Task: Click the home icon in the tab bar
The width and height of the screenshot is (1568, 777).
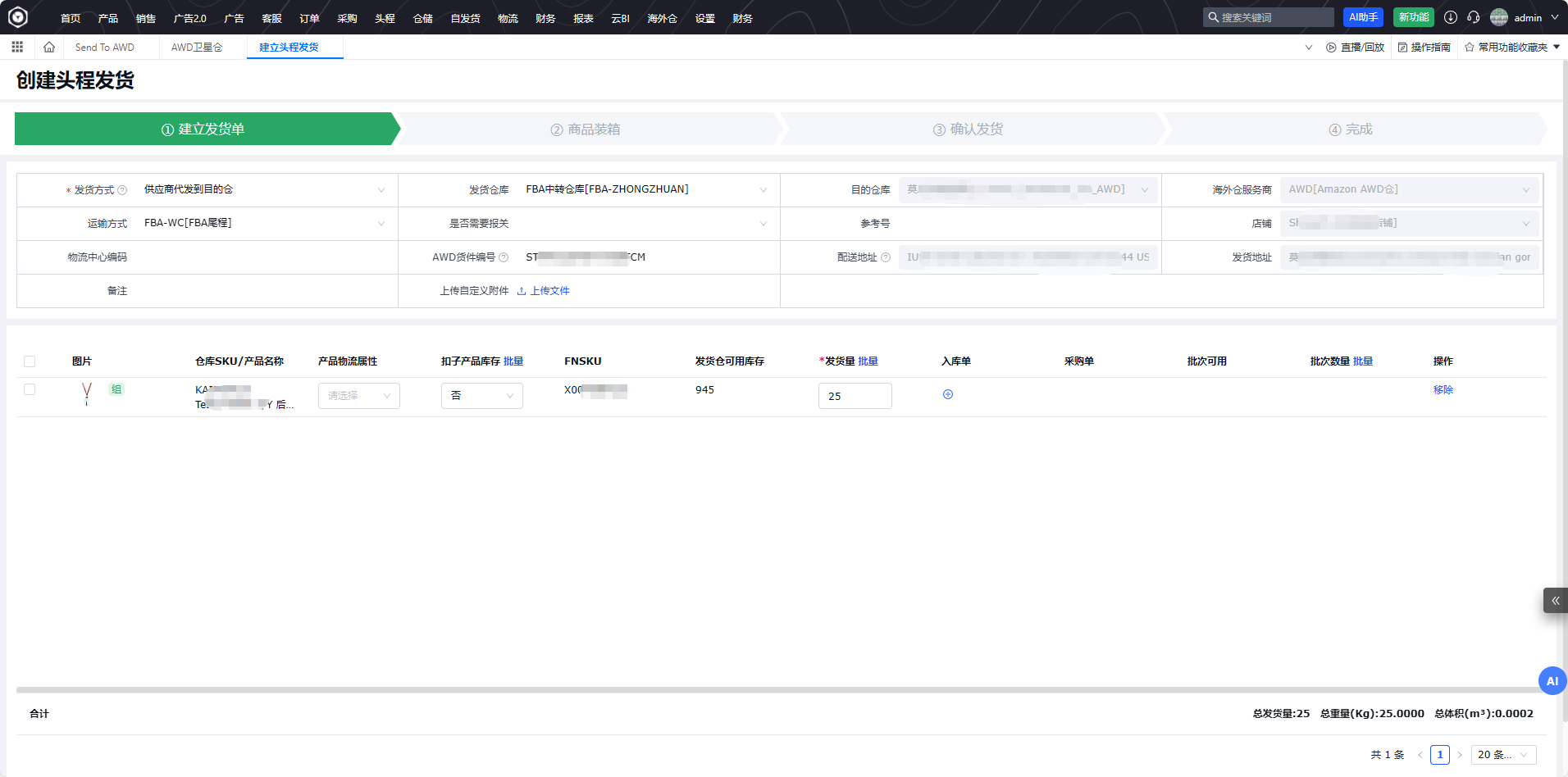Action: 49,48
